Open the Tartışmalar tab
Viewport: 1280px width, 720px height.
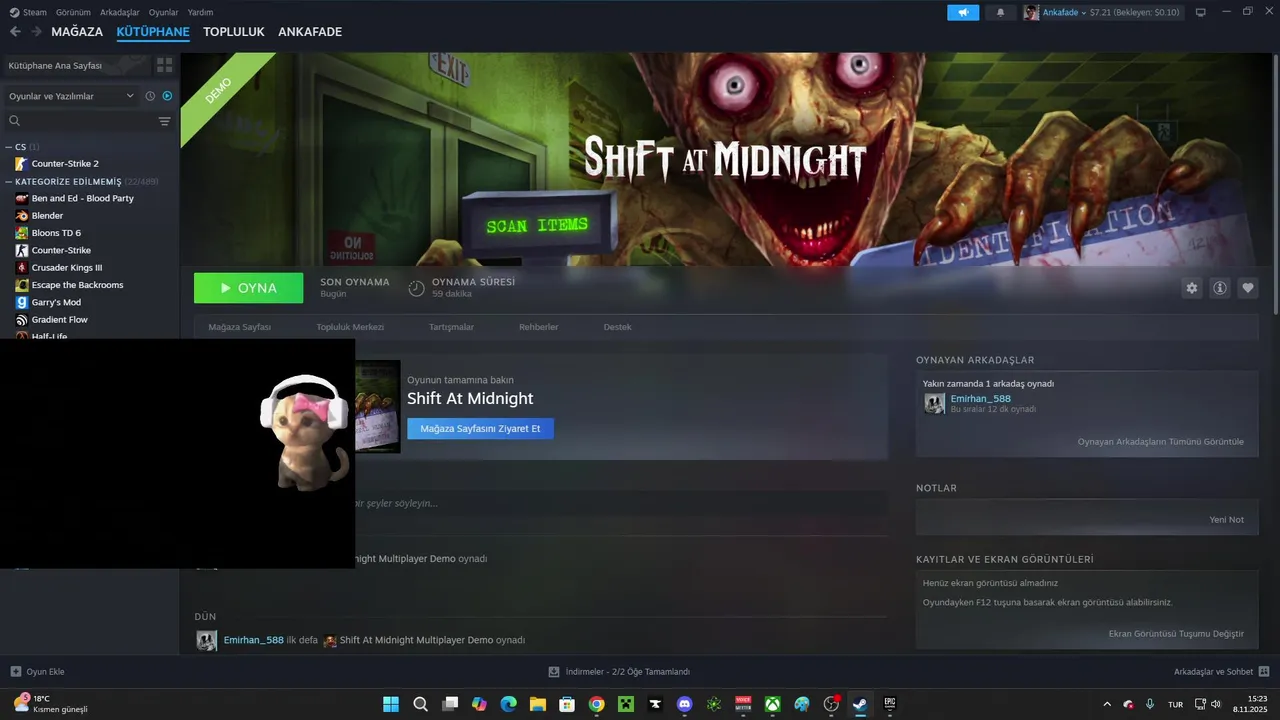(451, 327)
